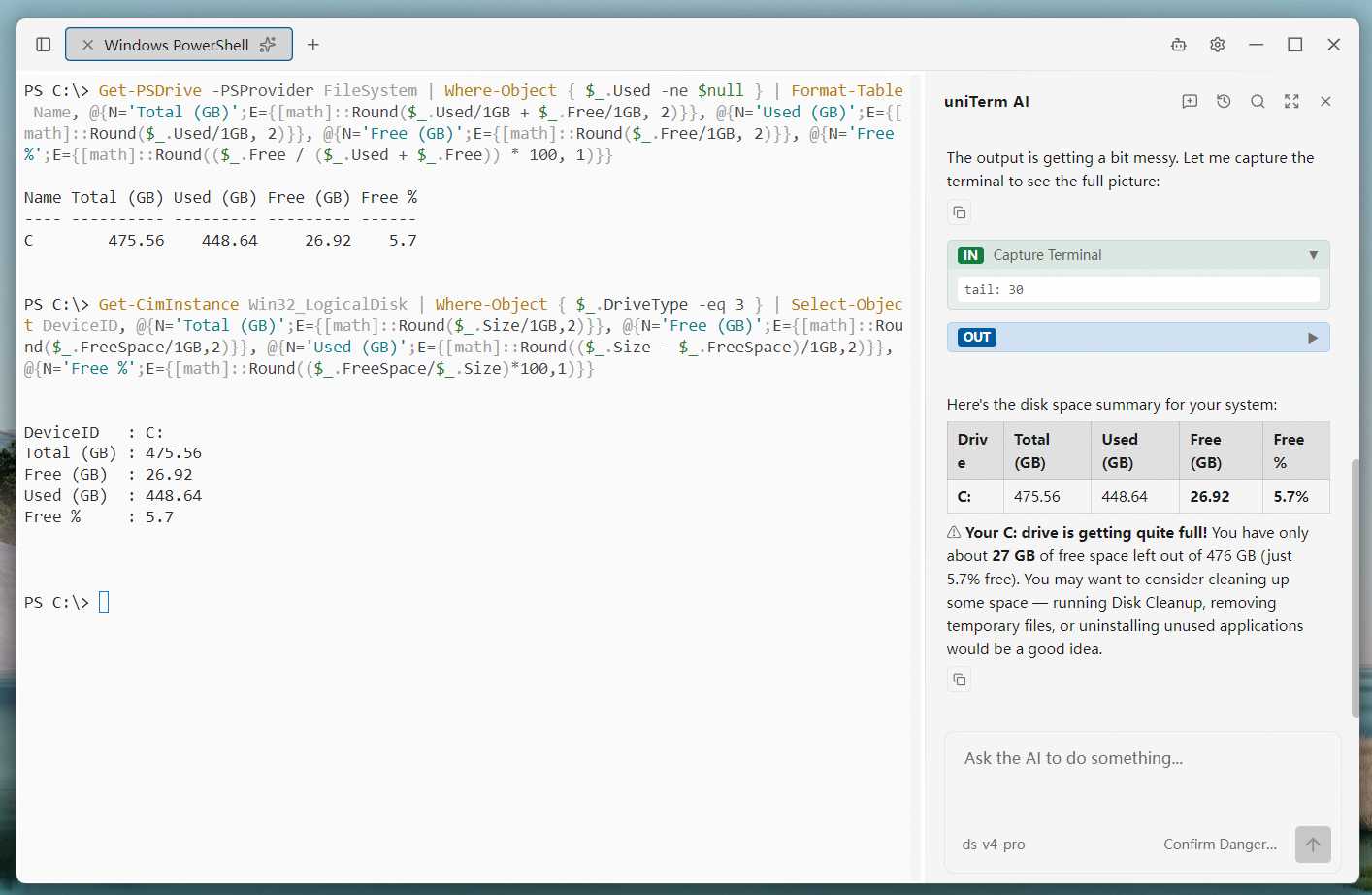Screen dimensions: 1372x895
Task: Open the AI robot assistant icon
Action: pos(1178,45)
